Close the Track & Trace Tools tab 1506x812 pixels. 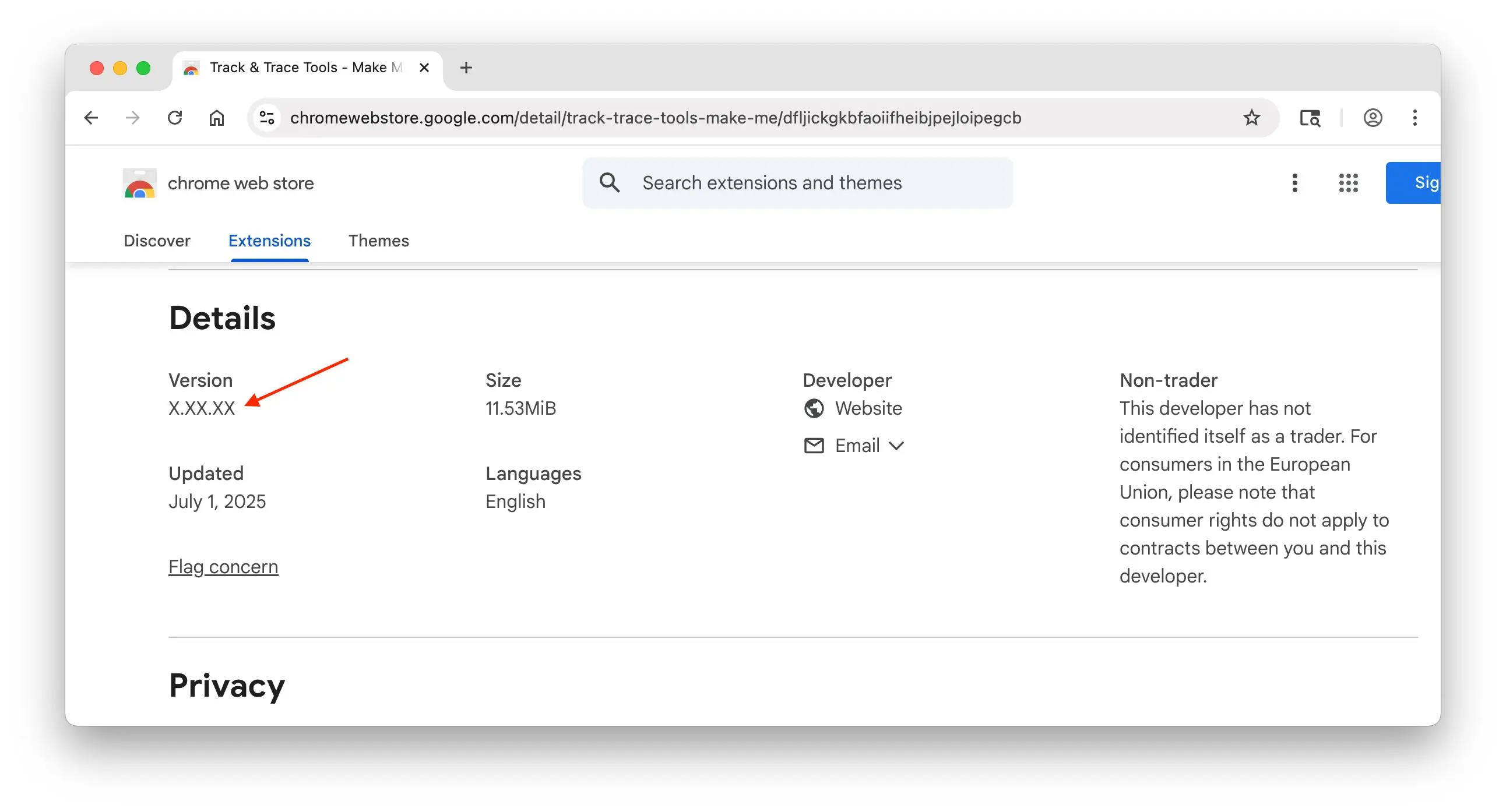(424, 68)
